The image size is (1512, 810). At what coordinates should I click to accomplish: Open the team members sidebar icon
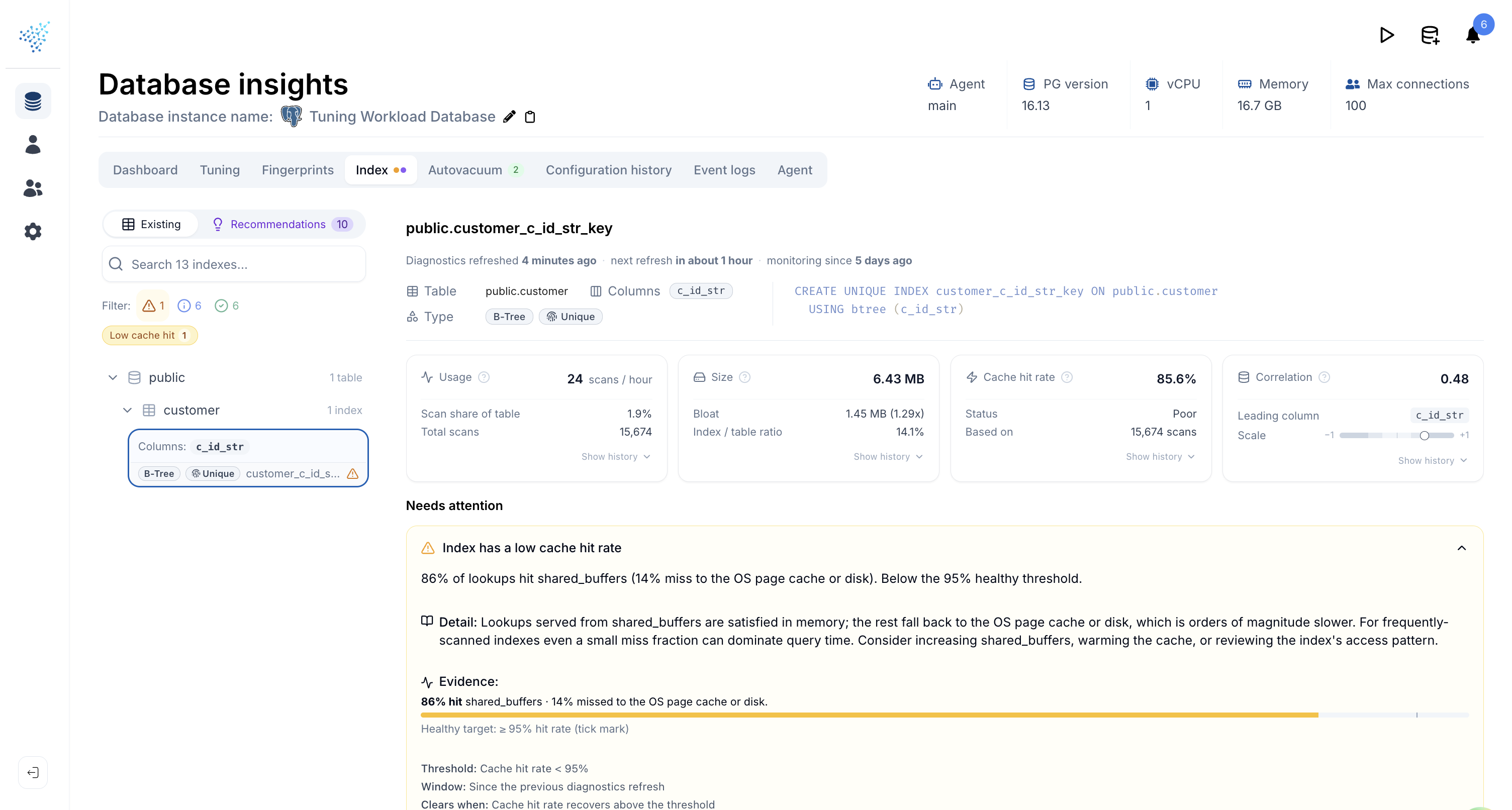tap(33, 188)
